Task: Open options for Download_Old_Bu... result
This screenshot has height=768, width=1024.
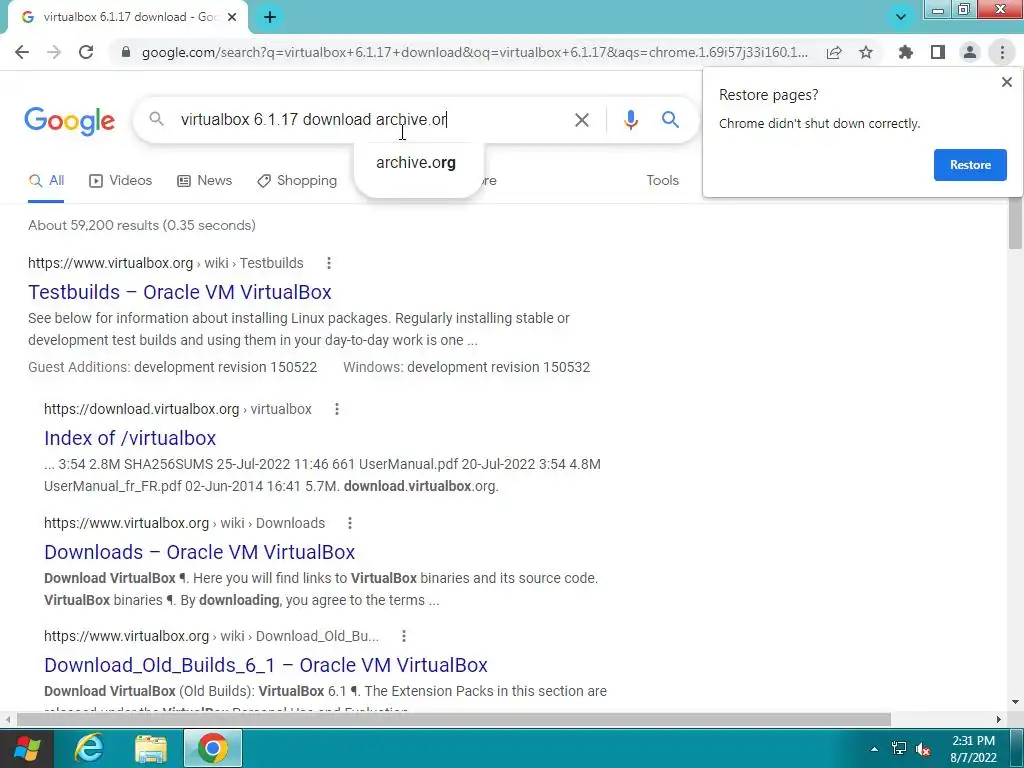Action: [x=404, y=636]
